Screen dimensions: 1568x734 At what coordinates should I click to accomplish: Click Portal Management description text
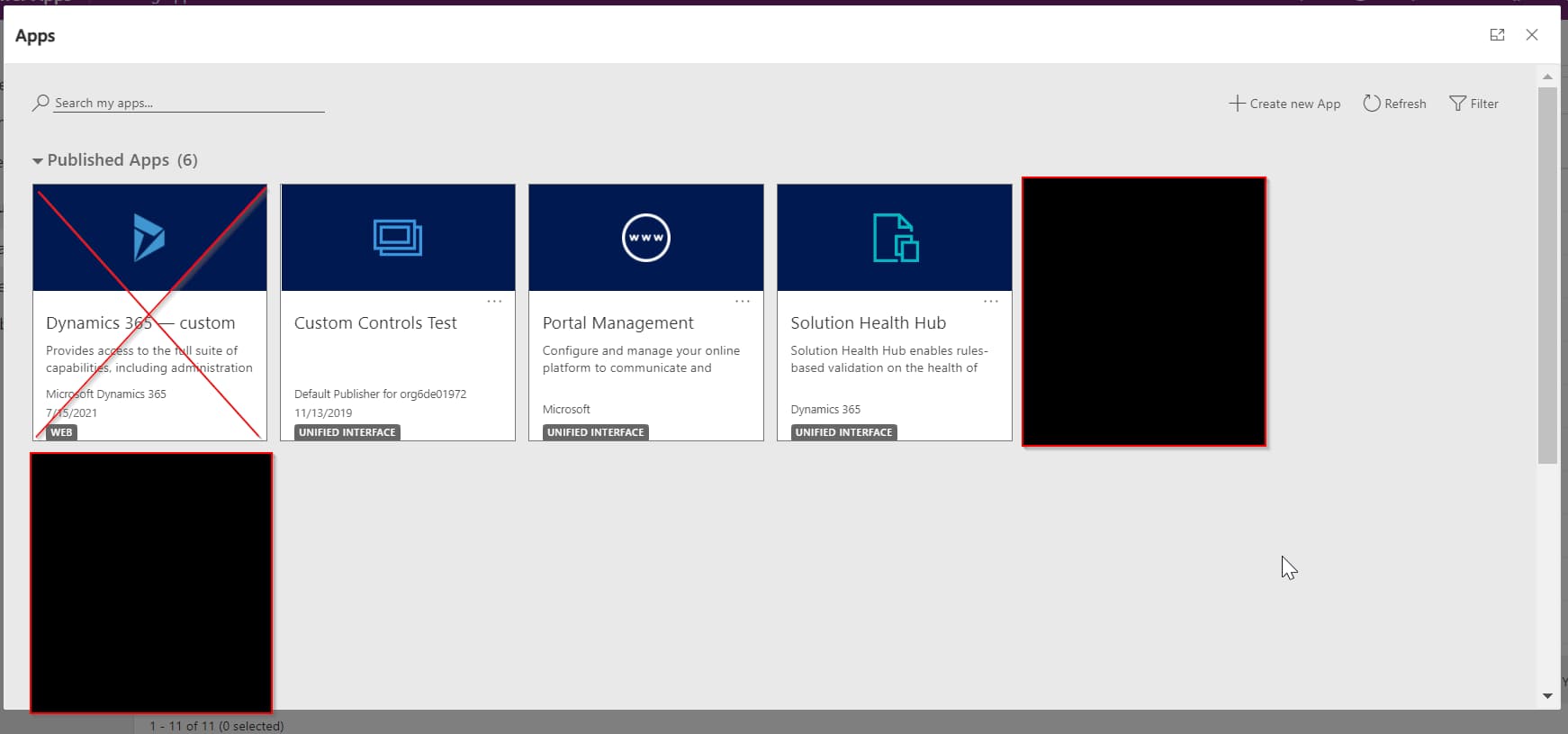[x=641, y=359]
